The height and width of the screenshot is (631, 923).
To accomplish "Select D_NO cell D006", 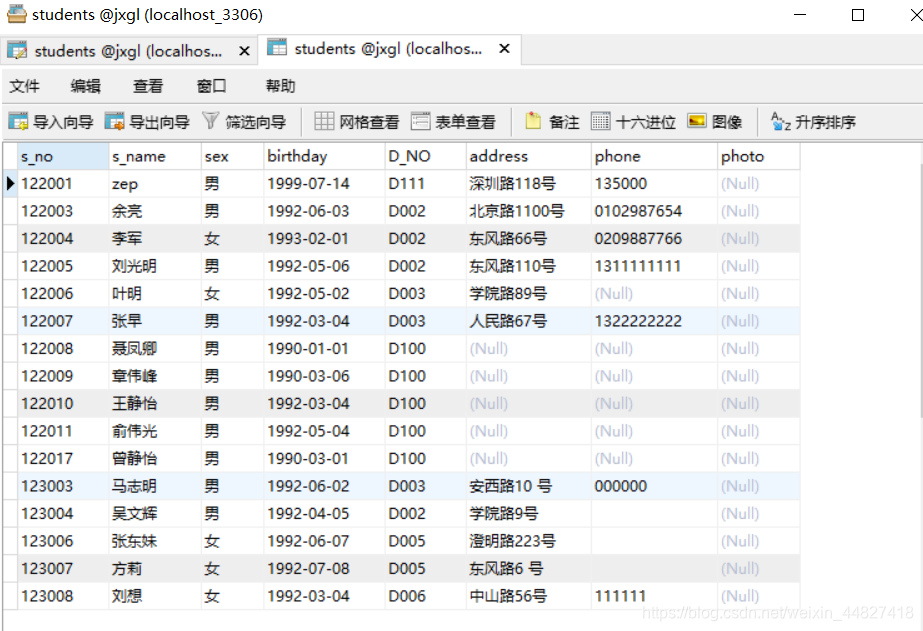I will (x=426, y=596).
